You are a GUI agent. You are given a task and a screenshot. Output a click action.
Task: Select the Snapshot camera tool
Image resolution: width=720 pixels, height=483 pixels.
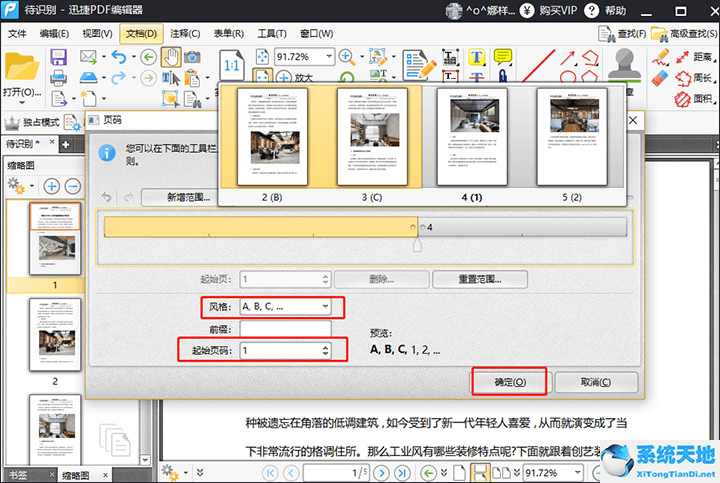click(x=192, y=57)
